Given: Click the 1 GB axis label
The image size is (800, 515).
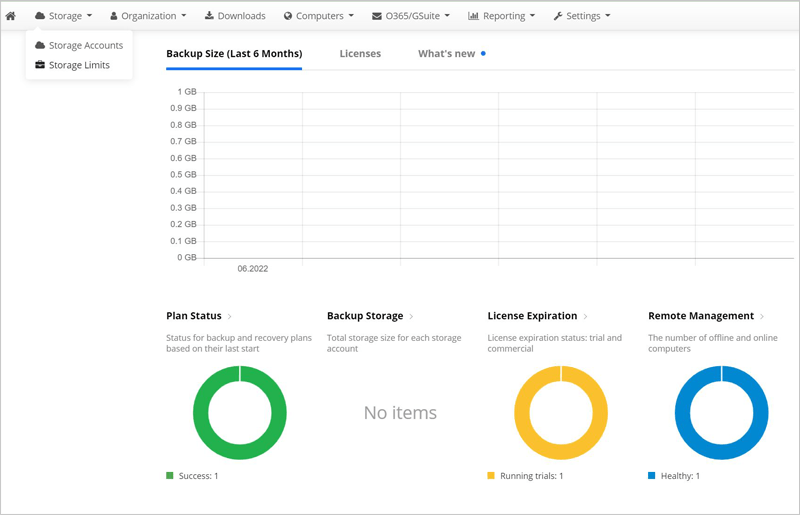Looking at the screenshot, I should click(x=187, y=92).
